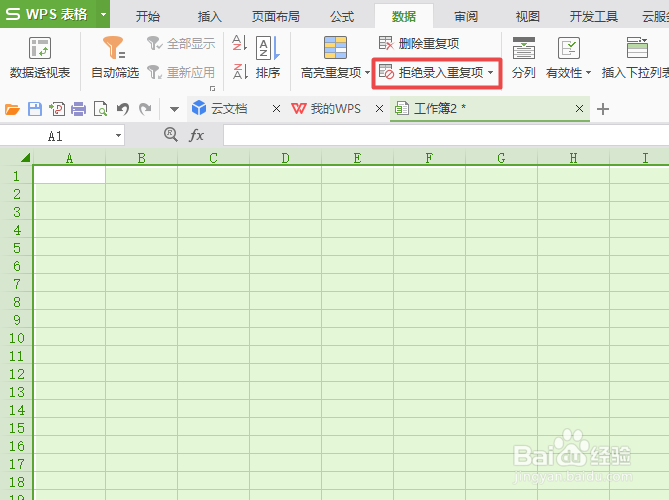Click the Name Box showing A1

coord(55,136)
